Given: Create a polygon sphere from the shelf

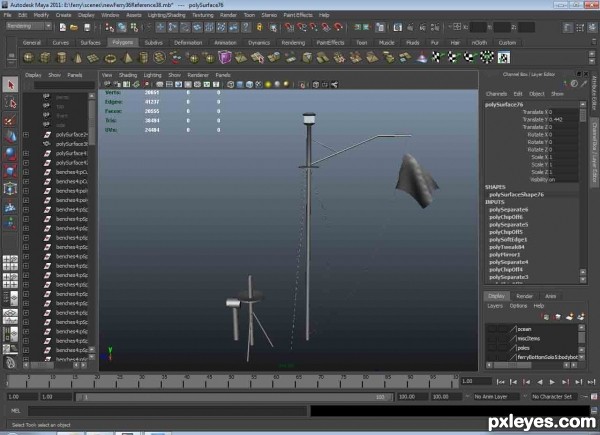Looking at the screenshot, I should (29, 58).
